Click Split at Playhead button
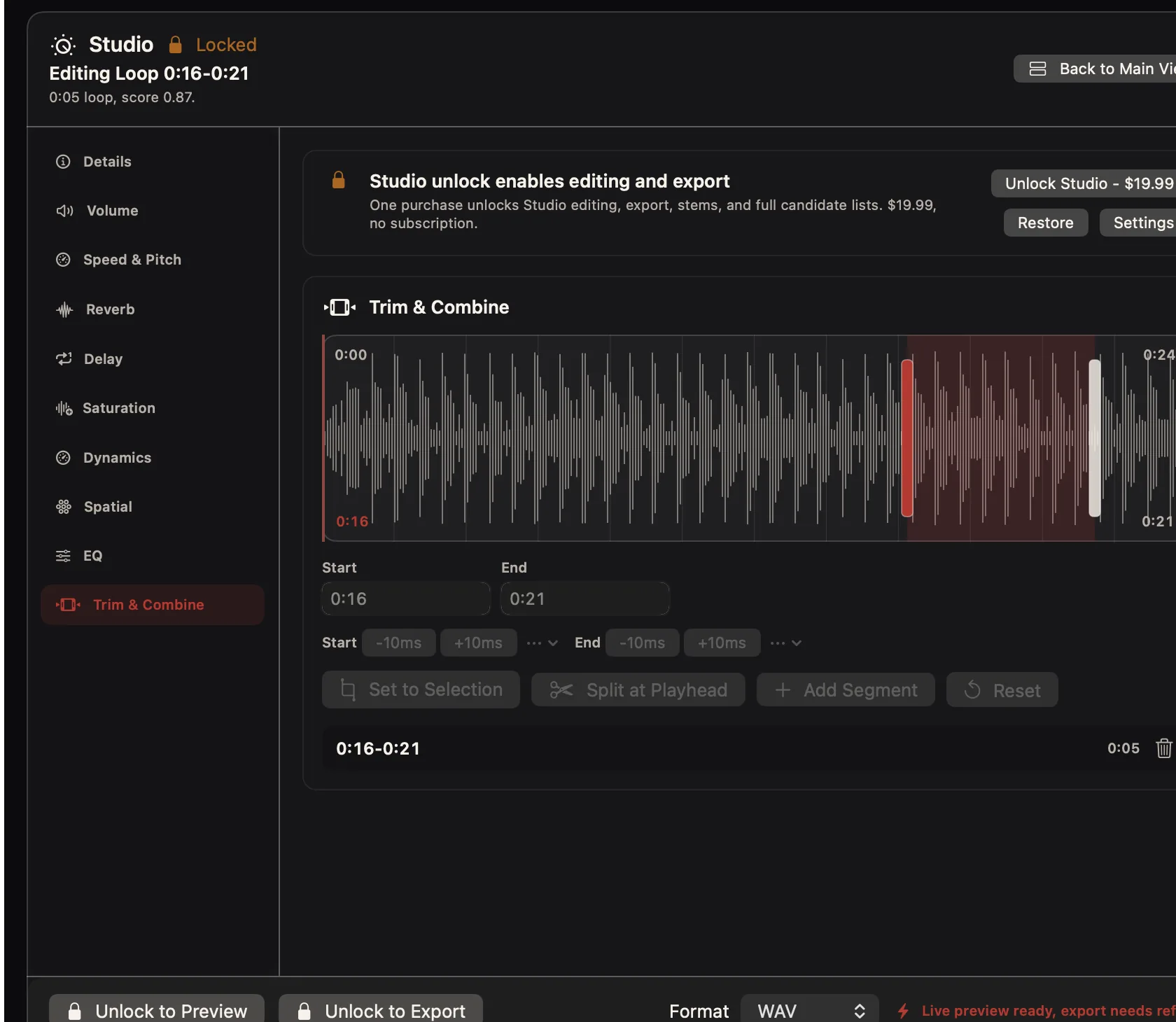 coord(638,689)
